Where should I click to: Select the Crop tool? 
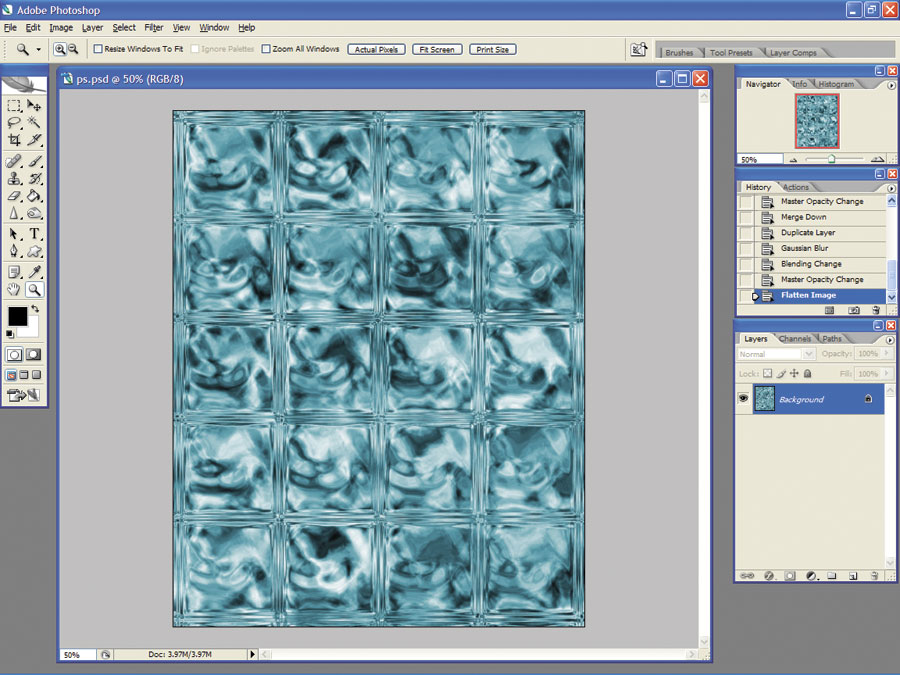click(14, 139)
